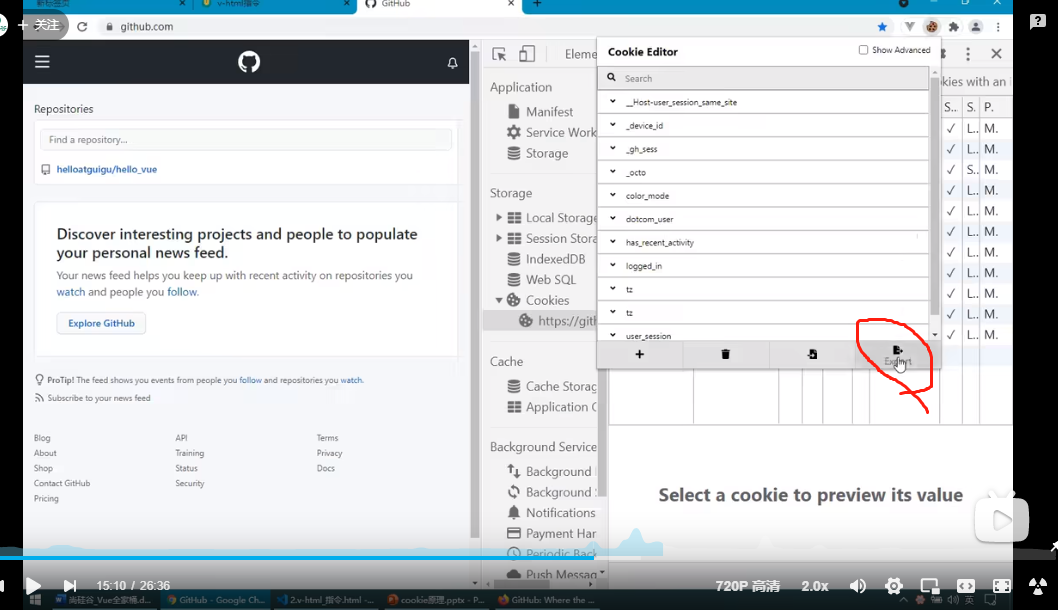
Task: Export cookies in Cookie Editor
Action: pos(897,354)
